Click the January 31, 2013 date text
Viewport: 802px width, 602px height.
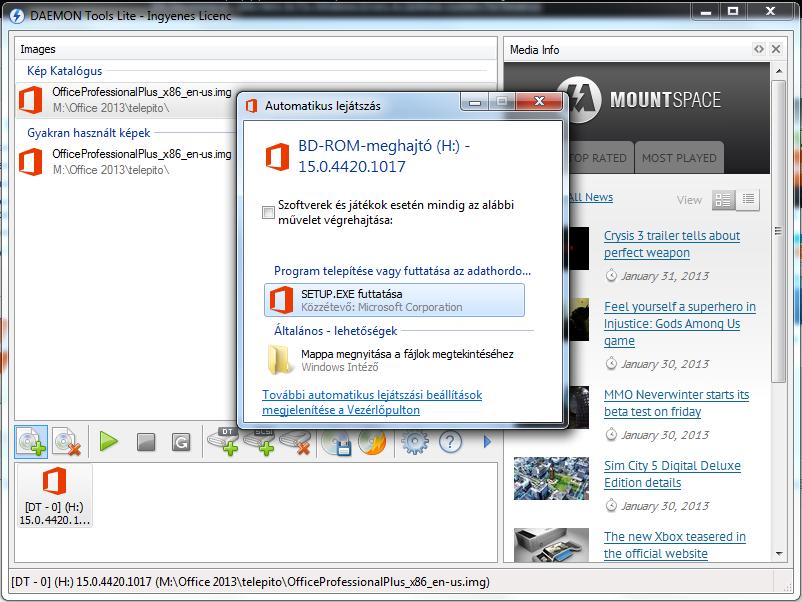pyautogui.click(x=665, y=276)
